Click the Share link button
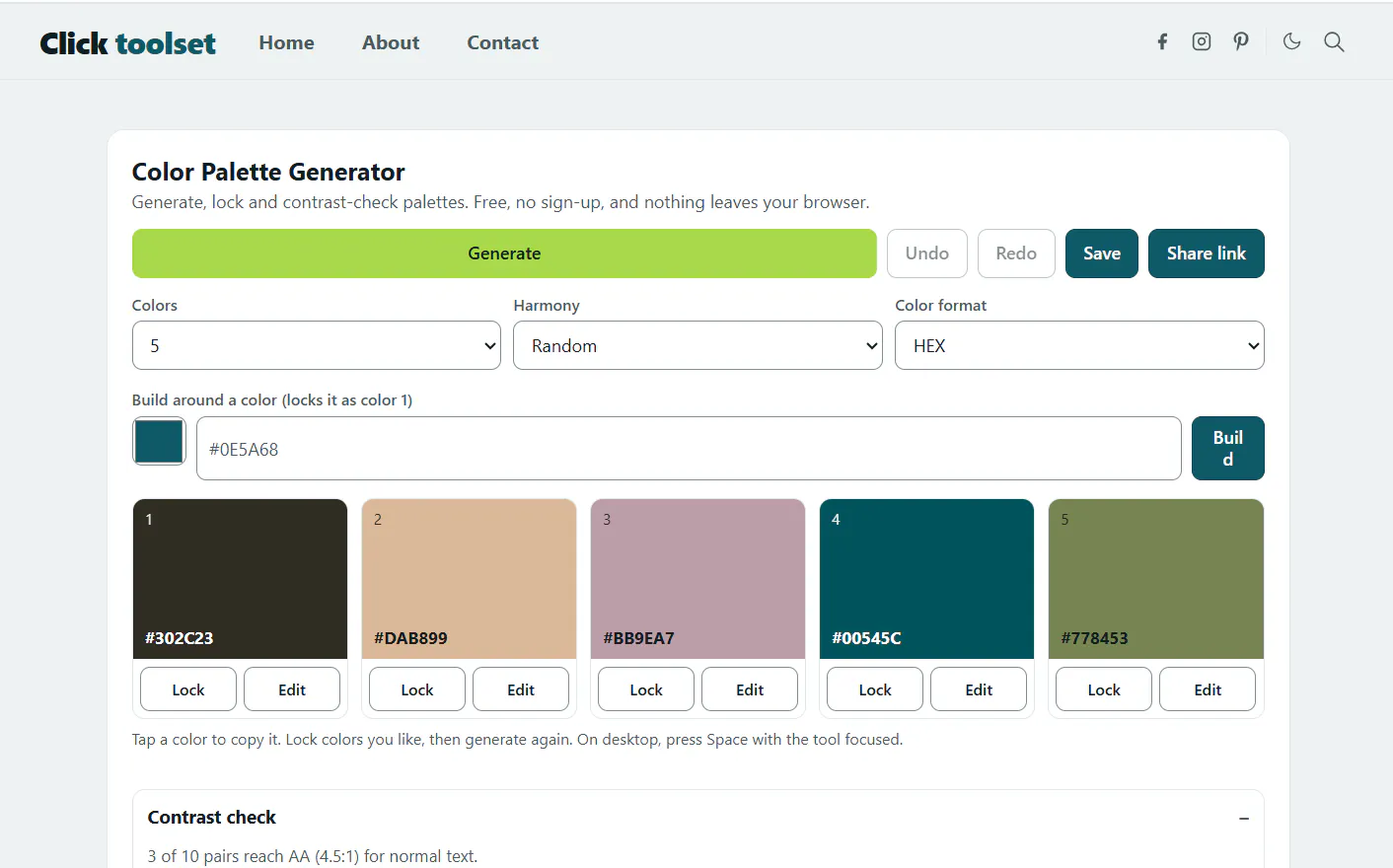Image resolution: width=1393 pixels, height=868 pixels. click(1207, 253)
